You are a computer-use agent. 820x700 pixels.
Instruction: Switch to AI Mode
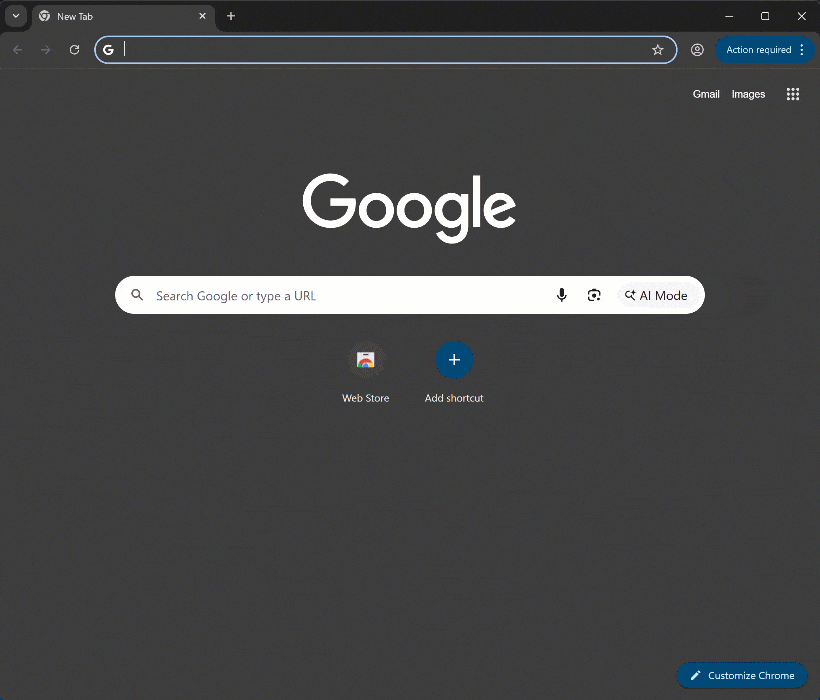[656, 295]
